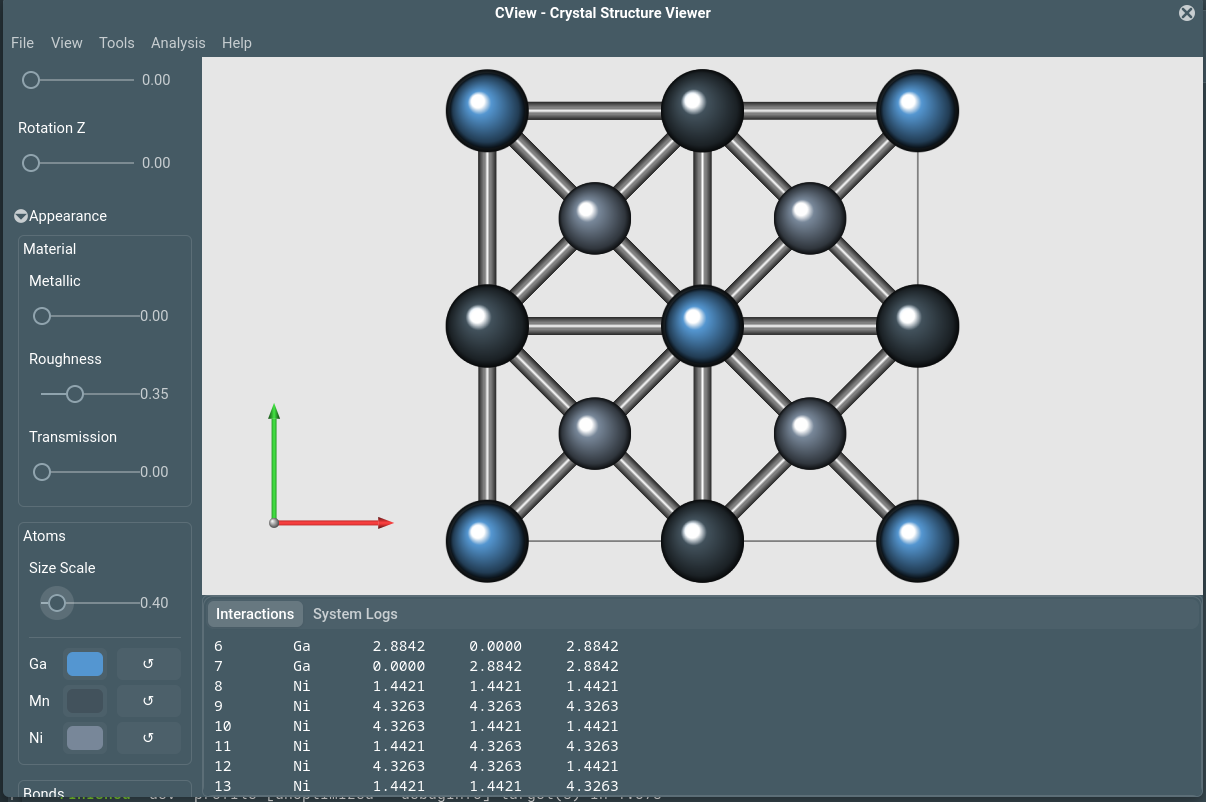The height and width of the screenshot is (802, 1206).
Task: Select the center blue Ga atom
Action: [702, 325]
